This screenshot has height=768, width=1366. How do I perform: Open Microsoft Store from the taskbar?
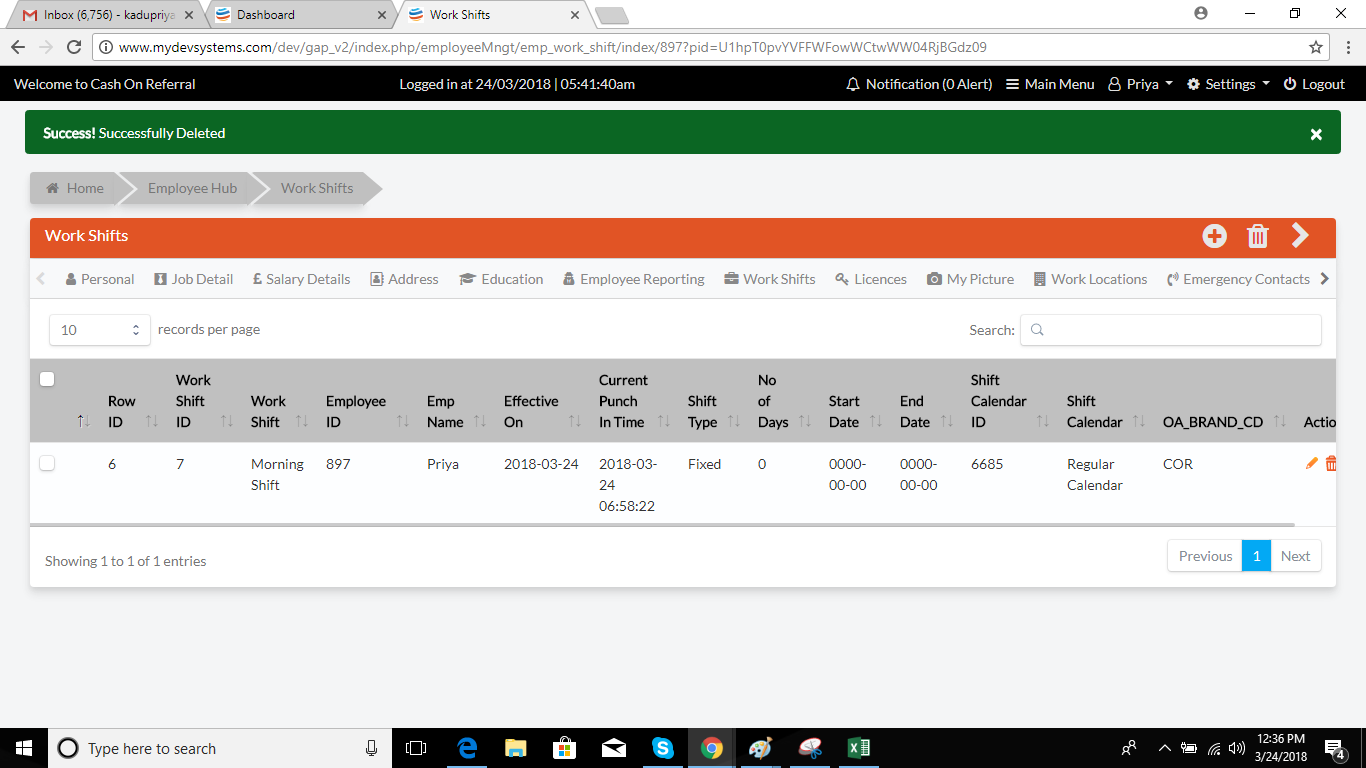point(565,748)
